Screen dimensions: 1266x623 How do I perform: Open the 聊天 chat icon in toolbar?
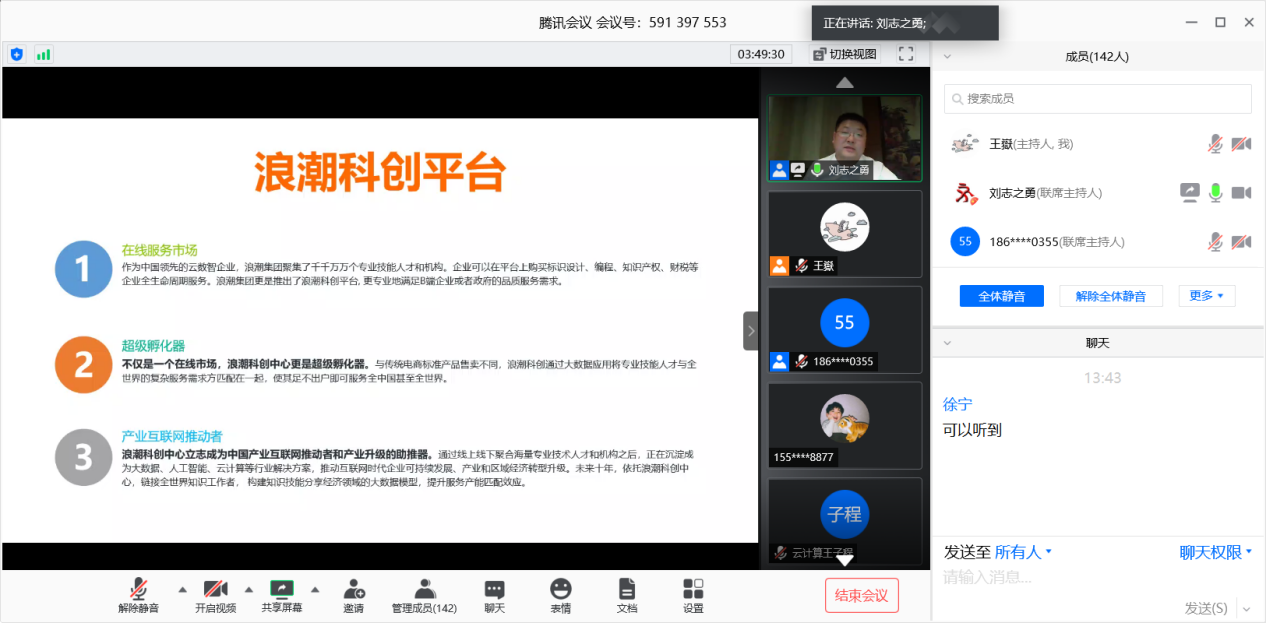point(494,589)
